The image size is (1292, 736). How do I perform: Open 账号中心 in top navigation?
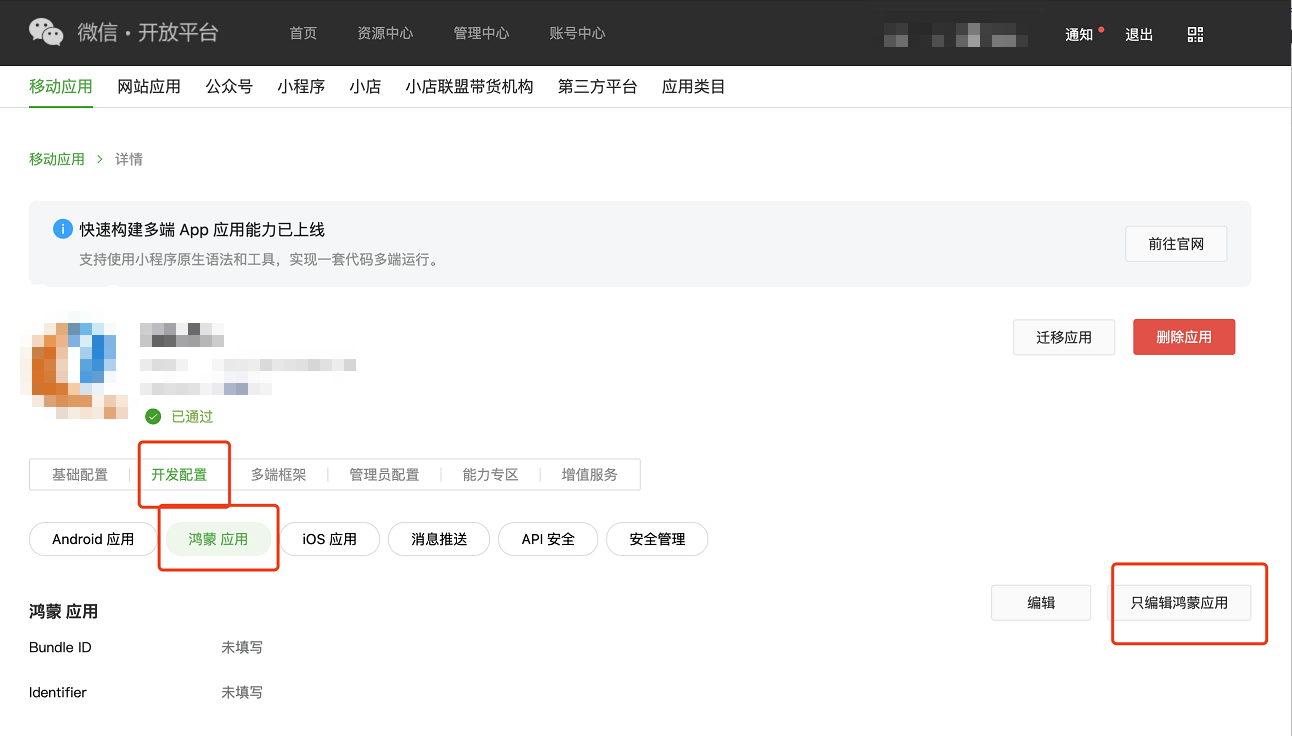click(577, 33)
